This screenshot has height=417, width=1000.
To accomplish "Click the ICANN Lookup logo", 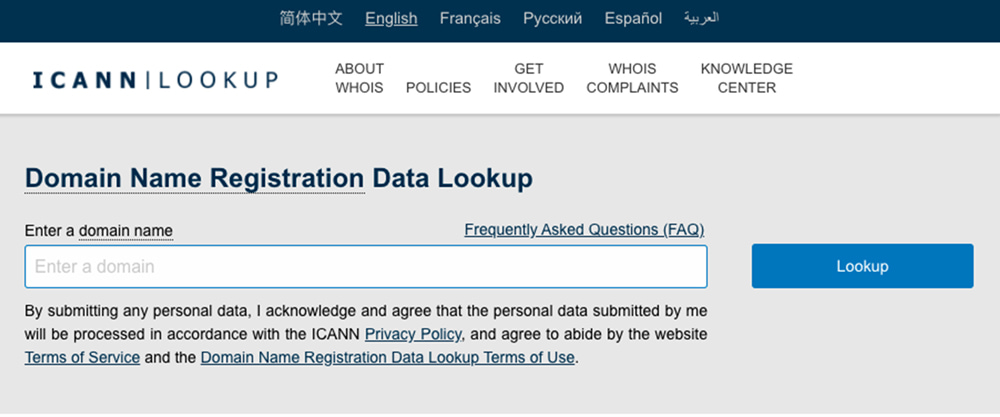I will pyautogui.click(x=155, y=80).
